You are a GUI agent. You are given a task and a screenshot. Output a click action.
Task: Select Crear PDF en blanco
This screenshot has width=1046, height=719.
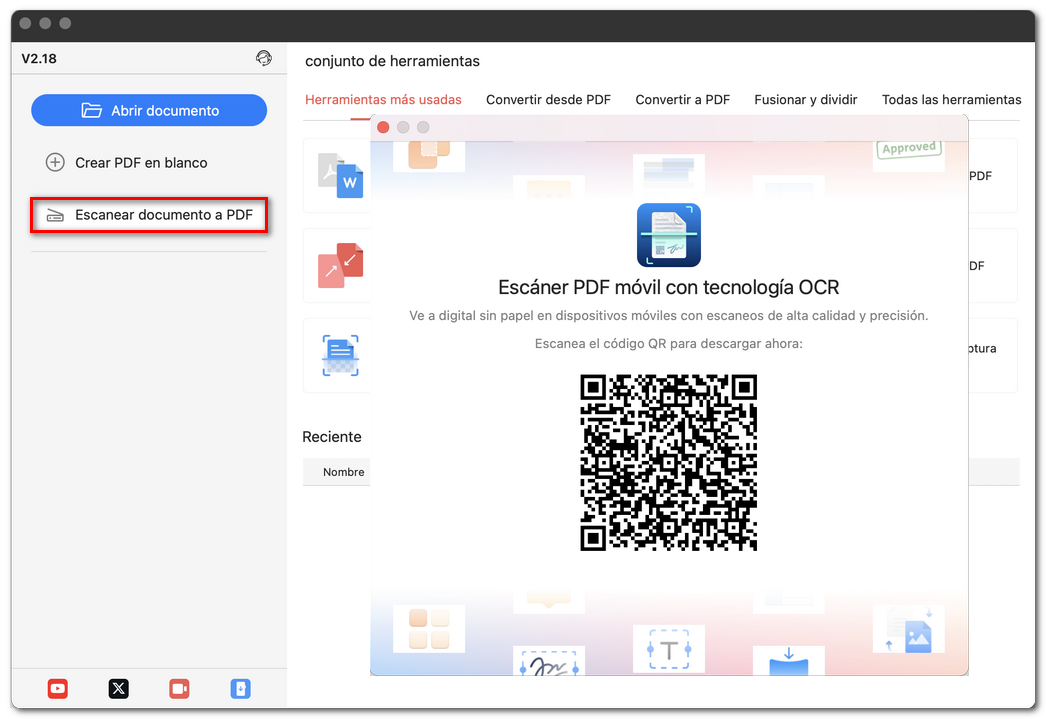point(148,162)
